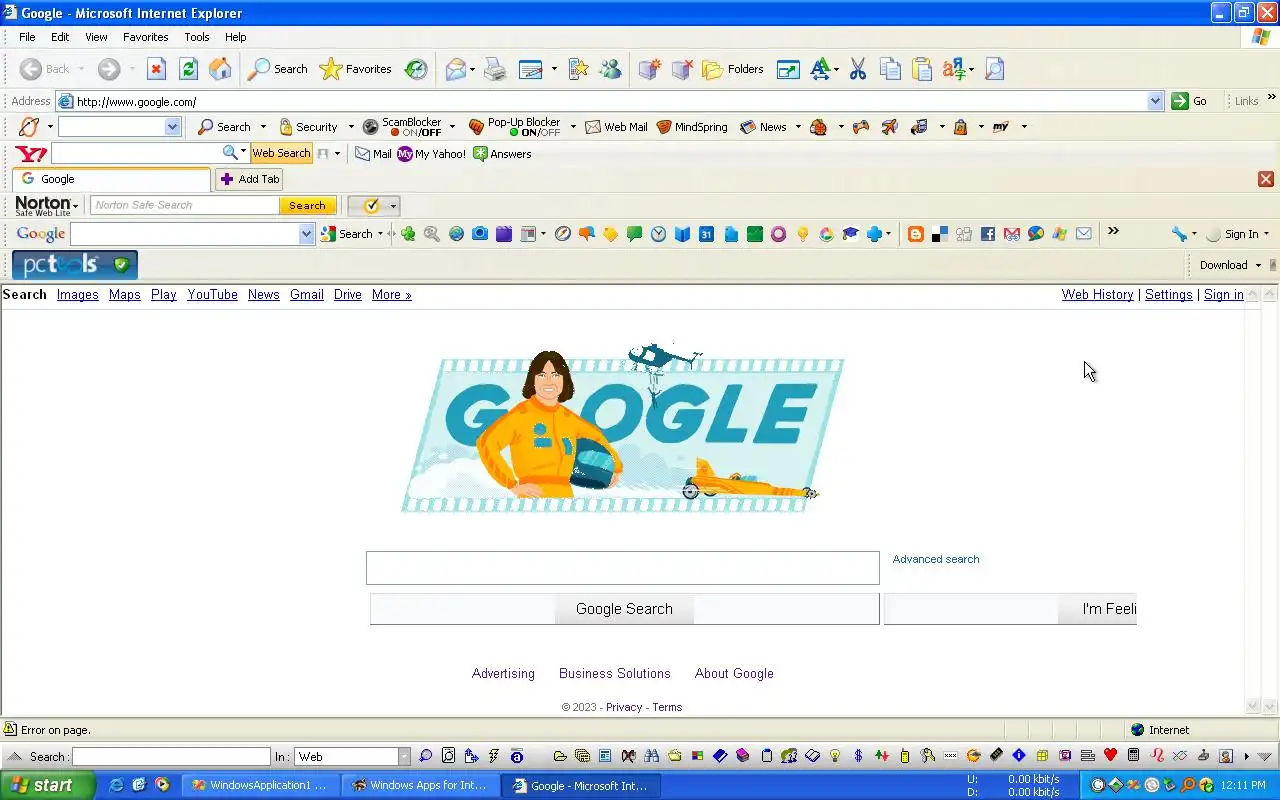Image resolution: width=1280 pixels, height=800 pixels.
Task: Open Yahoo Mail envelope button
Action: [x=373, y=154]
